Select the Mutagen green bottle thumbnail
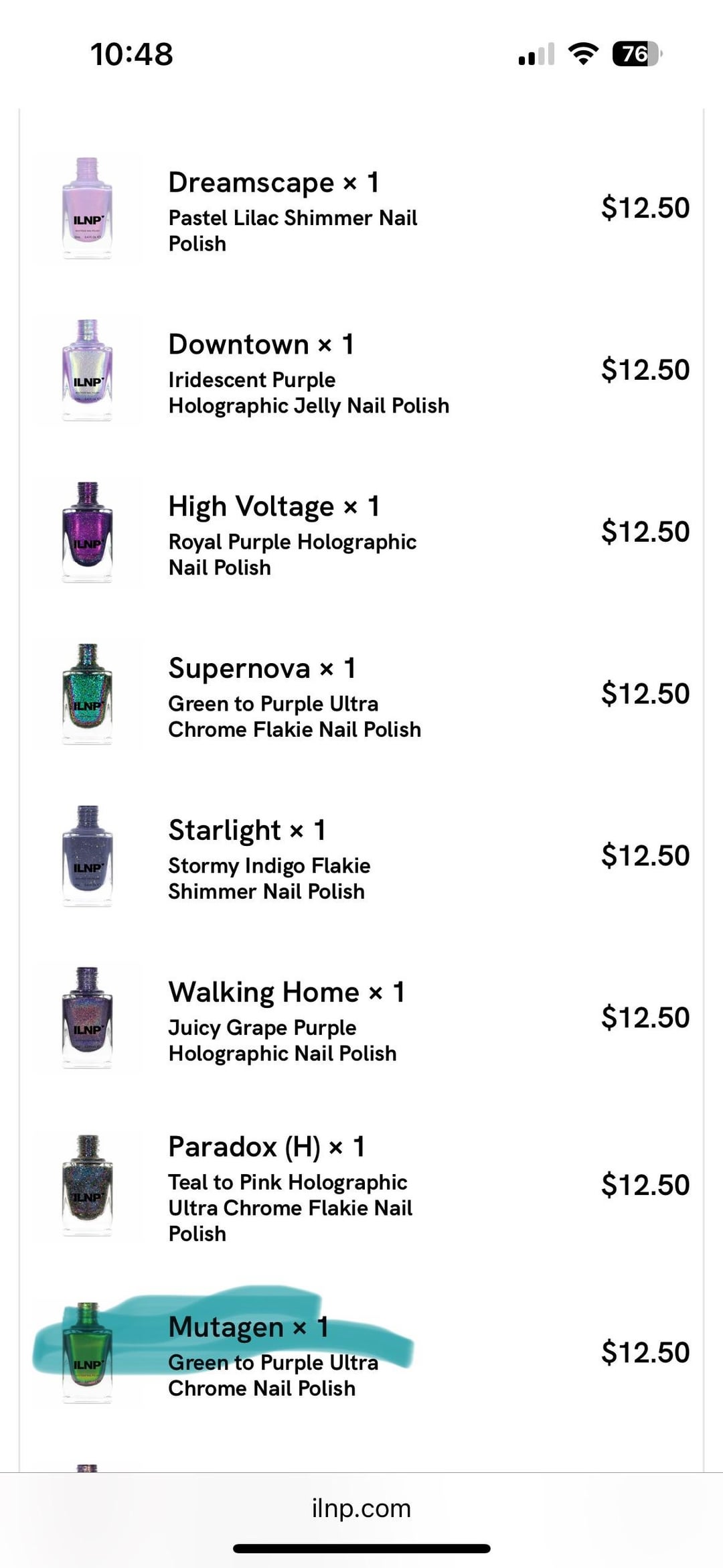Viewport: 723px width, 1568px height. tap(87, 1353)
